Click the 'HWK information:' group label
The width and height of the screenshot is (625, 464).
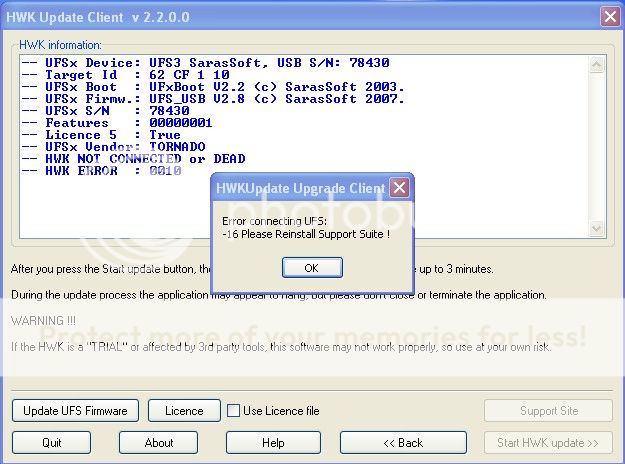[60, 45]
